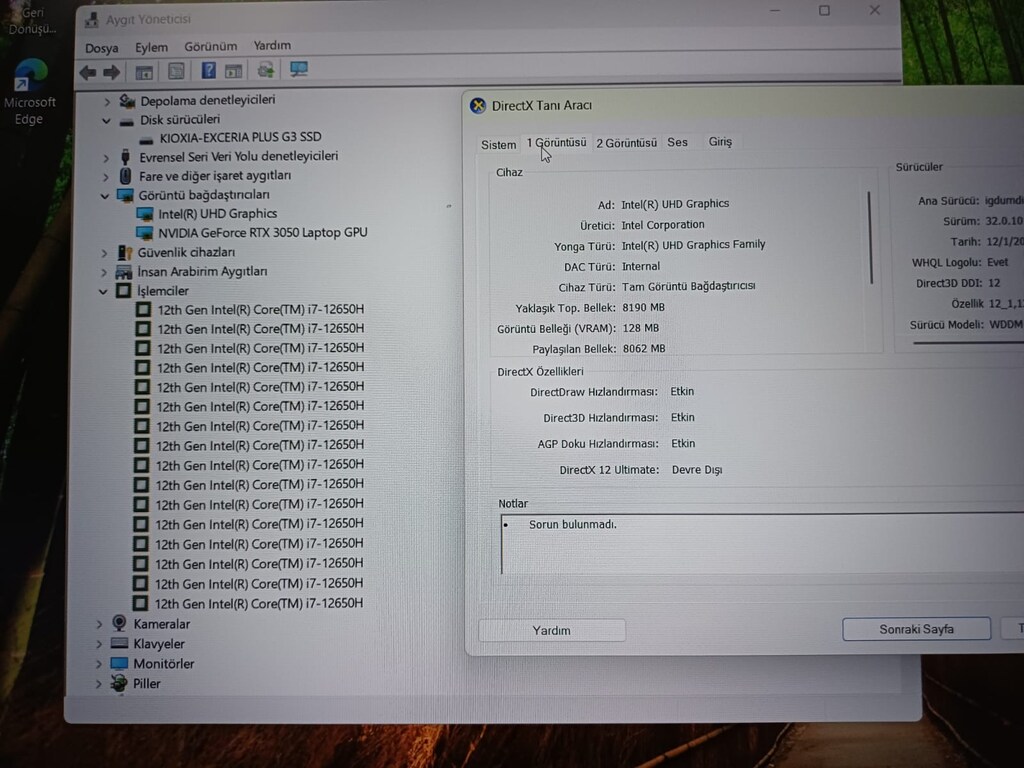The width and height of the screenshot is (1024, 768).
Task: Click the Aygıt Yöneticisi window title icon
Action: coord(91,20)
